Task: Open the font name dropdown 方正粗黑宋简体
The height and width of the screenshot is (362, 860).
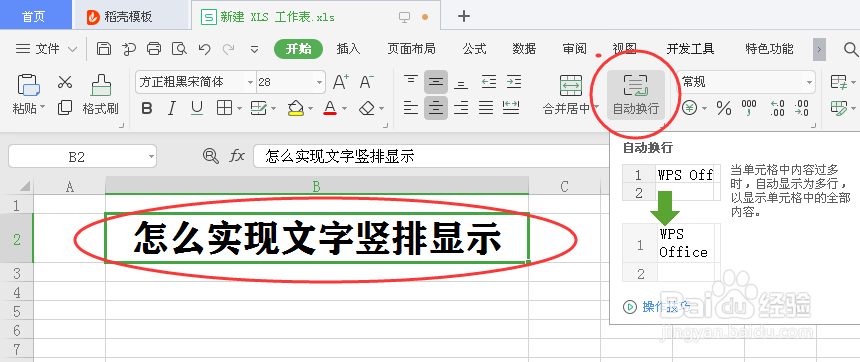Action: [250, 83]
